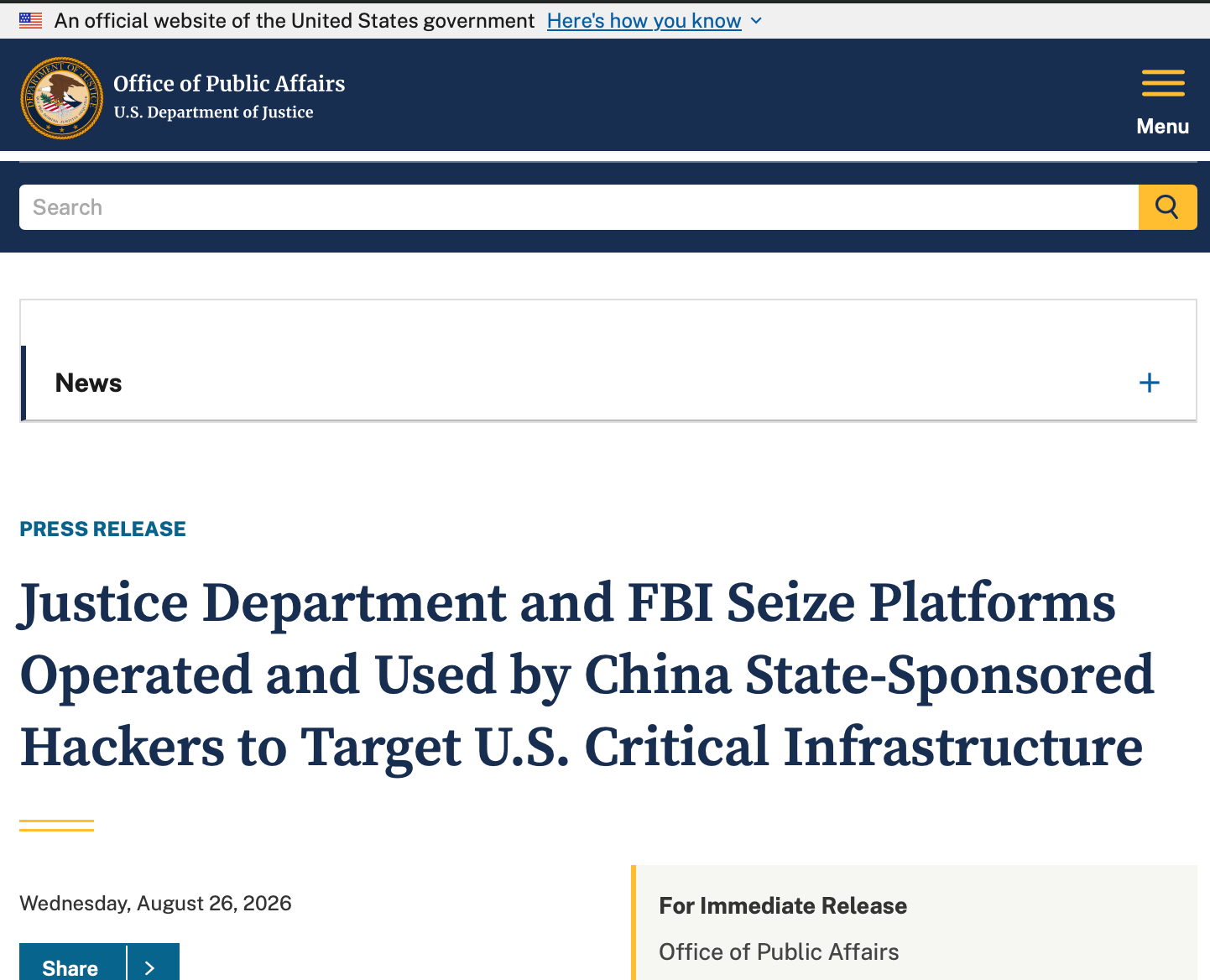Click the yellow search magnifier button
Image resolution: width=1210 pixels, height=980 pixels.
1167,207
